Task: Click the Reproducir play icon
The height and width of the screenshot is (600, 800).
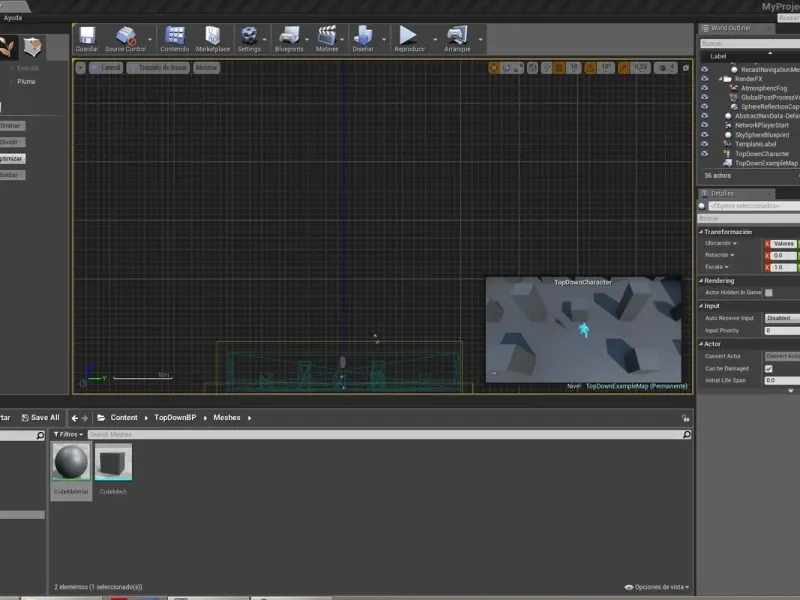Action: (409, 39)
